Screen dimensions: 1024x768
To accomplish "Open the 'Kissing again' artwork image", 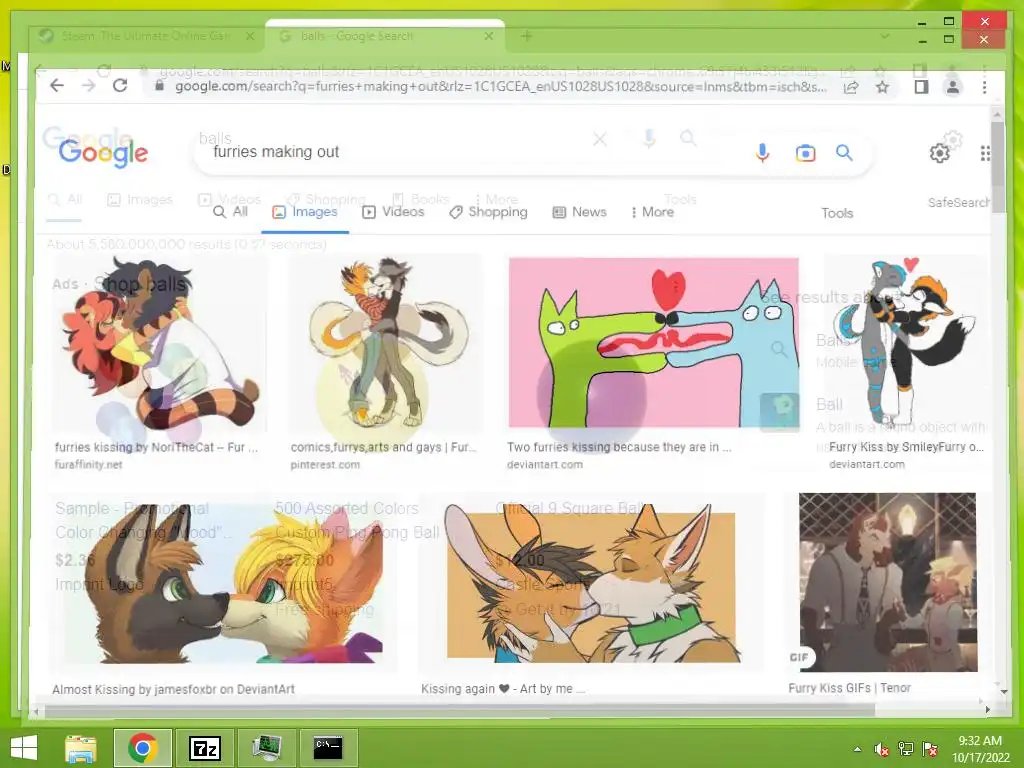I will (x=591, y=583).
